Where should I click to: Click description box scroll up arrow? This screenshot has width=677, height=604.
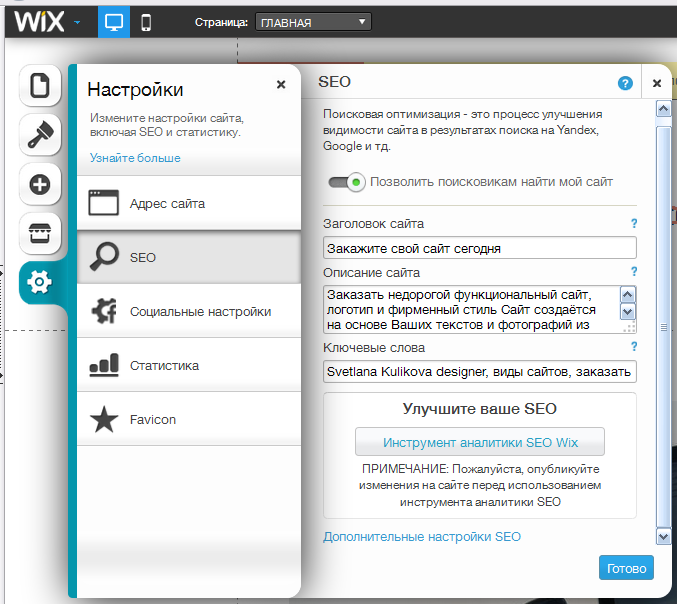(x=627, y=295)
